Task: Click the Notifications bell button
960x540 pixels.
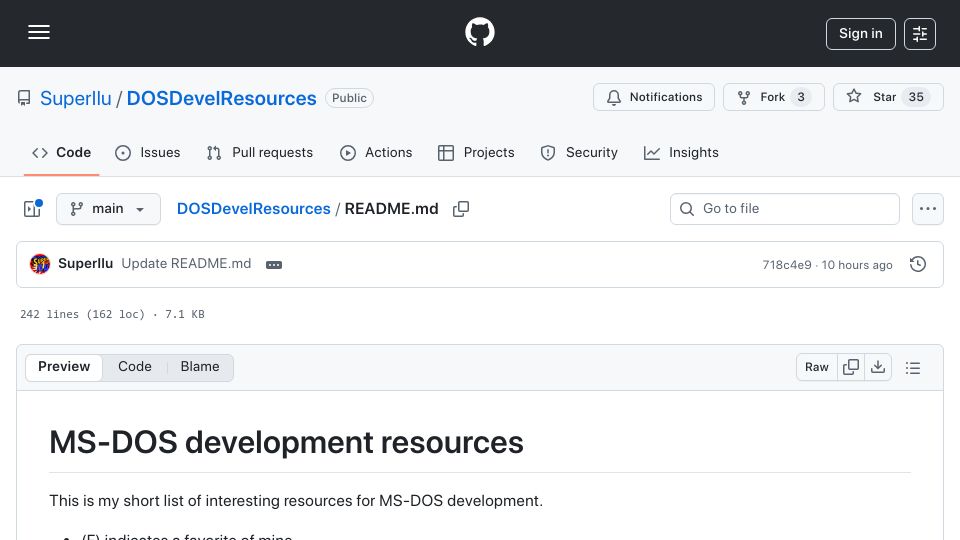Action: point(654,97)
